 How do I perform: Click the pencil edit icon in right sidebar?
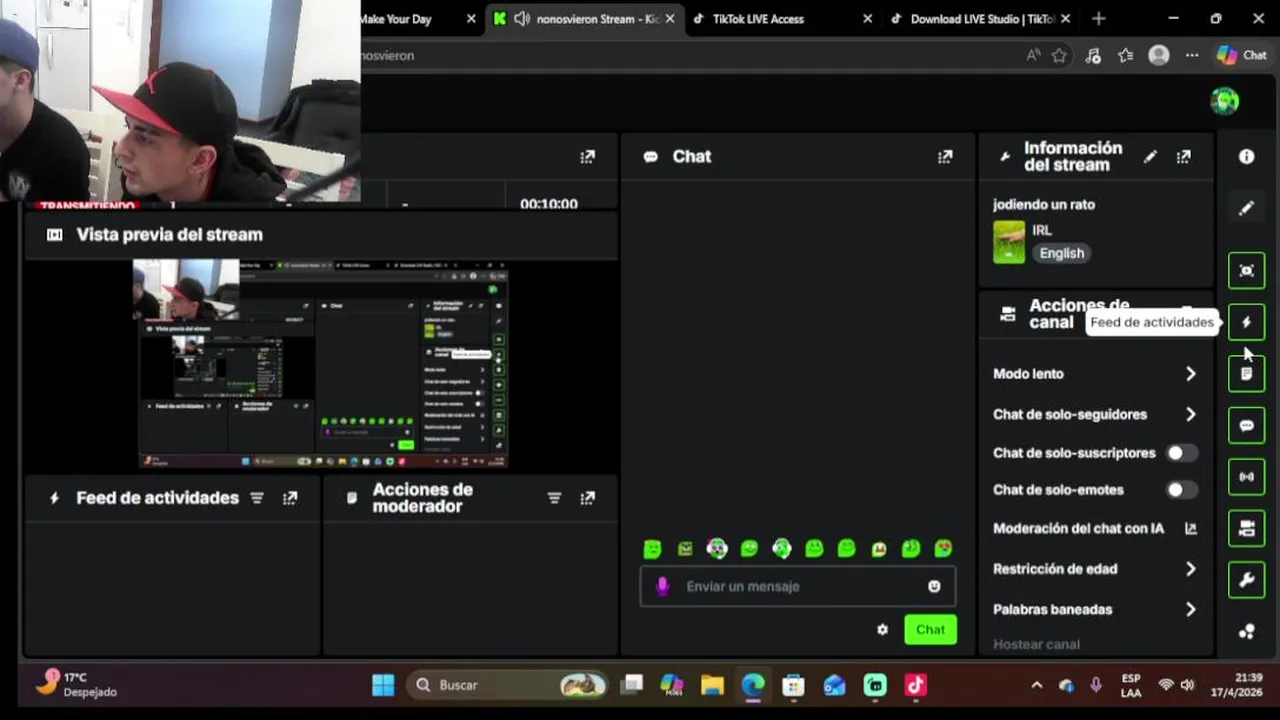coord(1246,208)
